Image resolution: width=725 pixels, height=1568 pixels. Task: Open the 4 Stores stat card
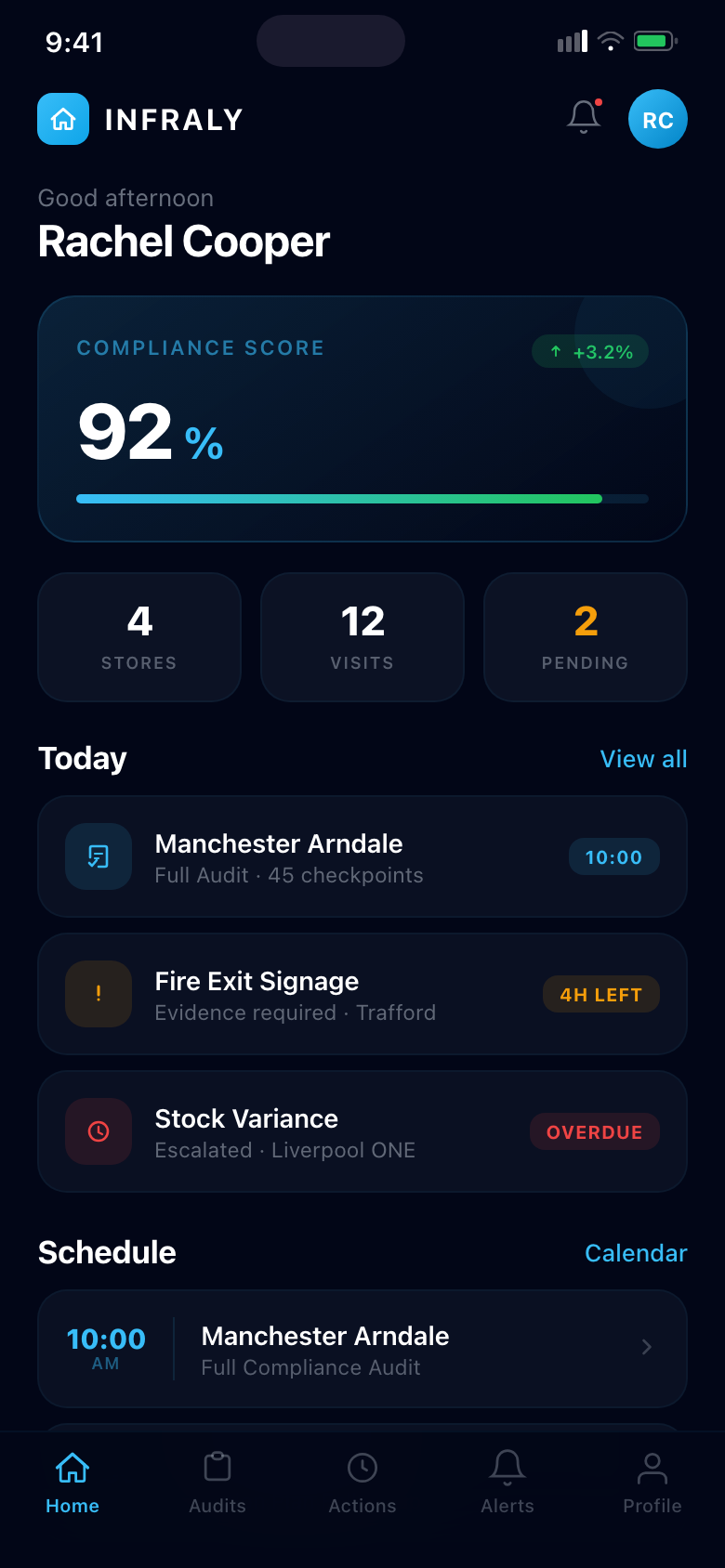pos(139,637)
